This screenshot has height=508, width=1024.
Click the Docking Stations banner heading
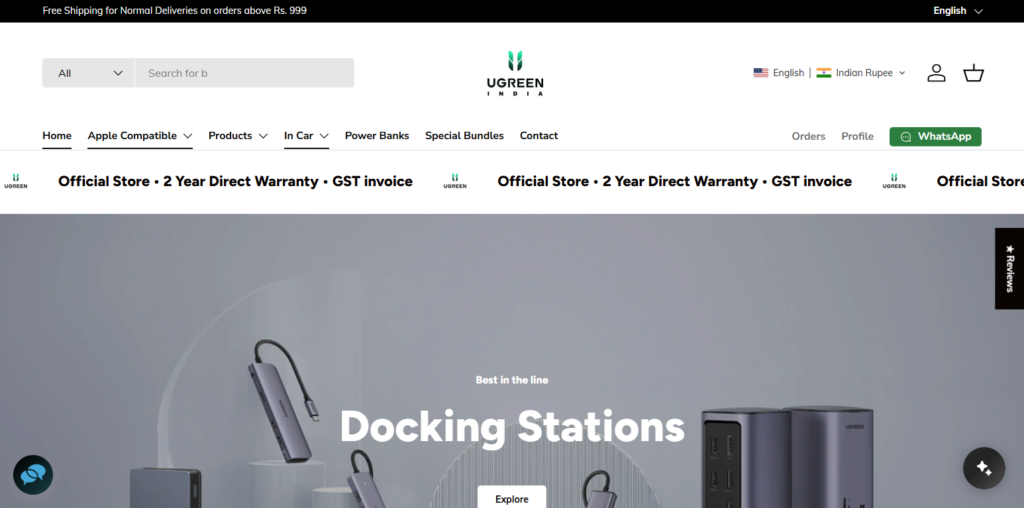pos(512,426)
